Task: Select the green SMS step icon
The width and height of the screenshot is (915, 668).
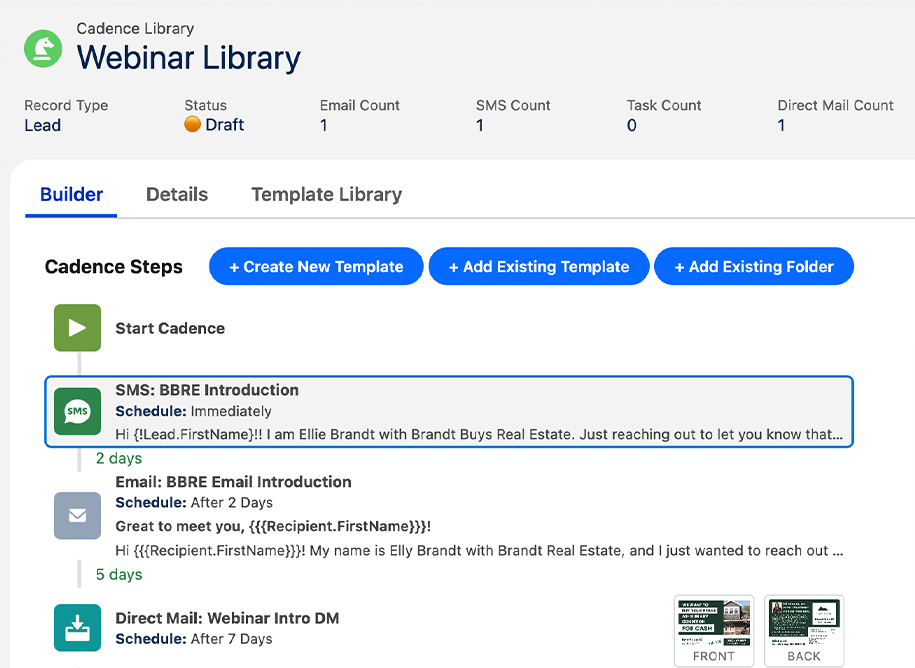Action: (77, 411)
